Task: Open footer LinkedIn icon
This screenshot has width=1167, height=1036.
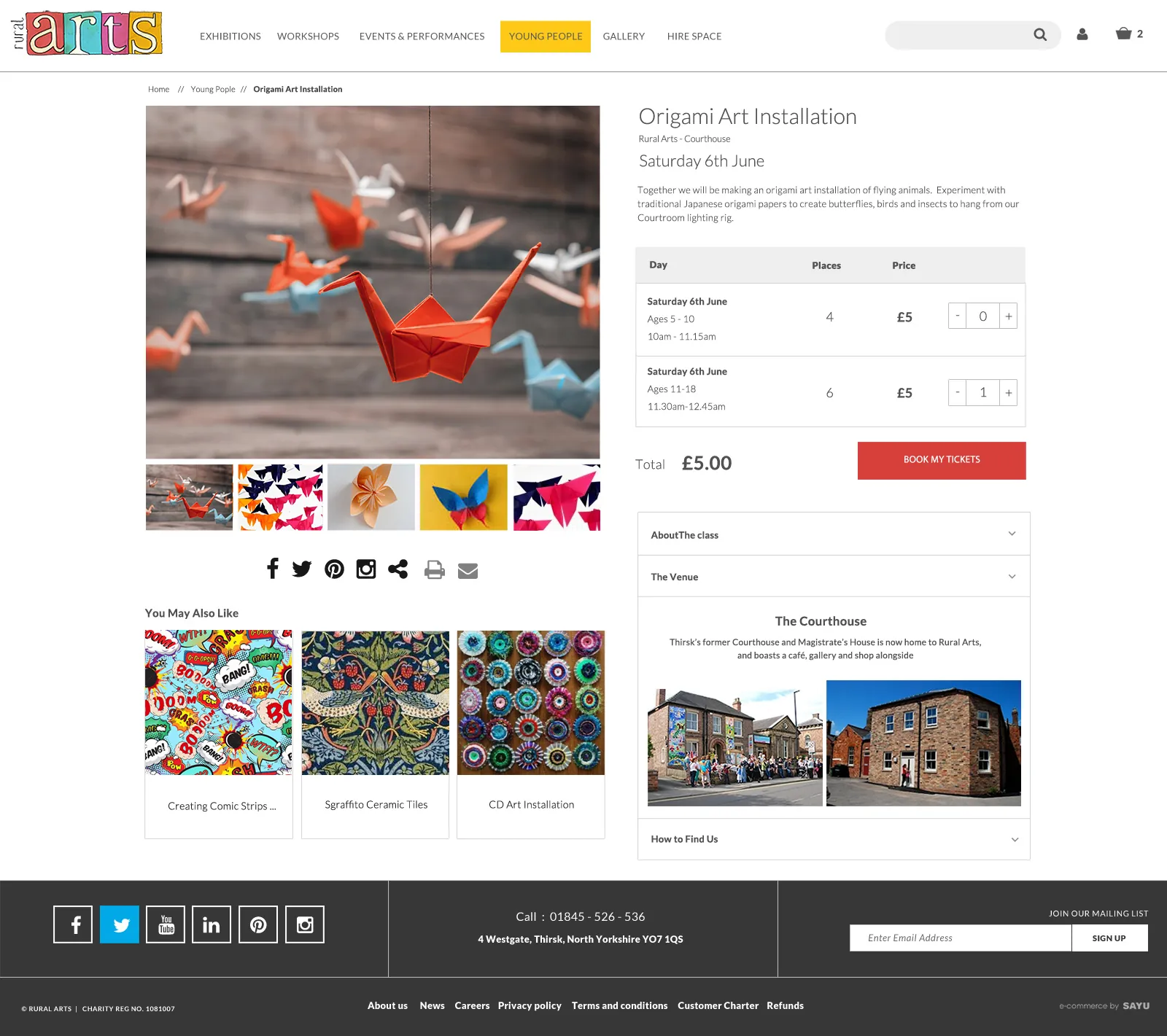Action: (x=212, y=924)
